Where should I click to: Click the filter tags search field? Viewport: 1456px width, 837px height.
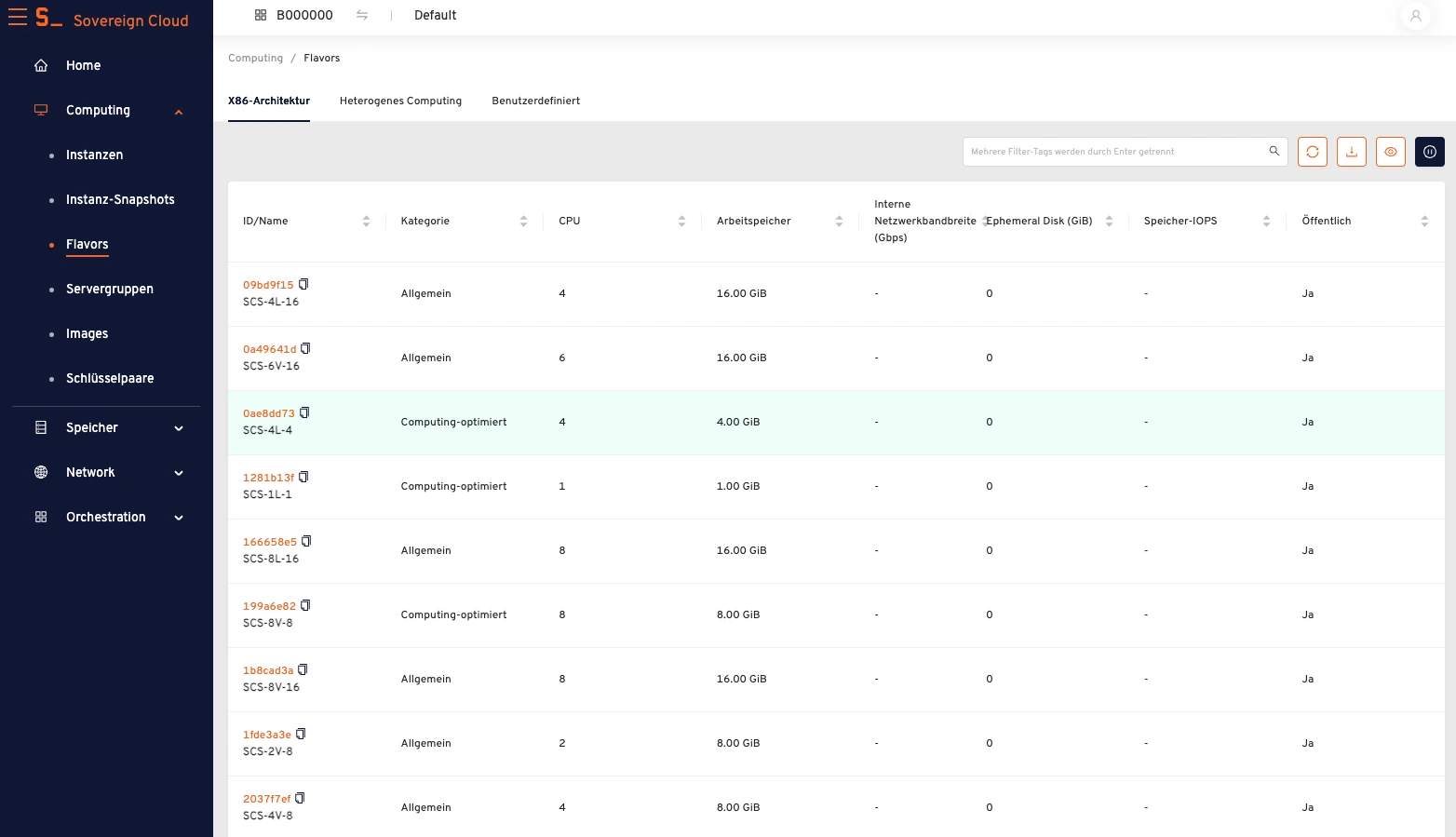pyautogui.click(x=1116, y=152)
